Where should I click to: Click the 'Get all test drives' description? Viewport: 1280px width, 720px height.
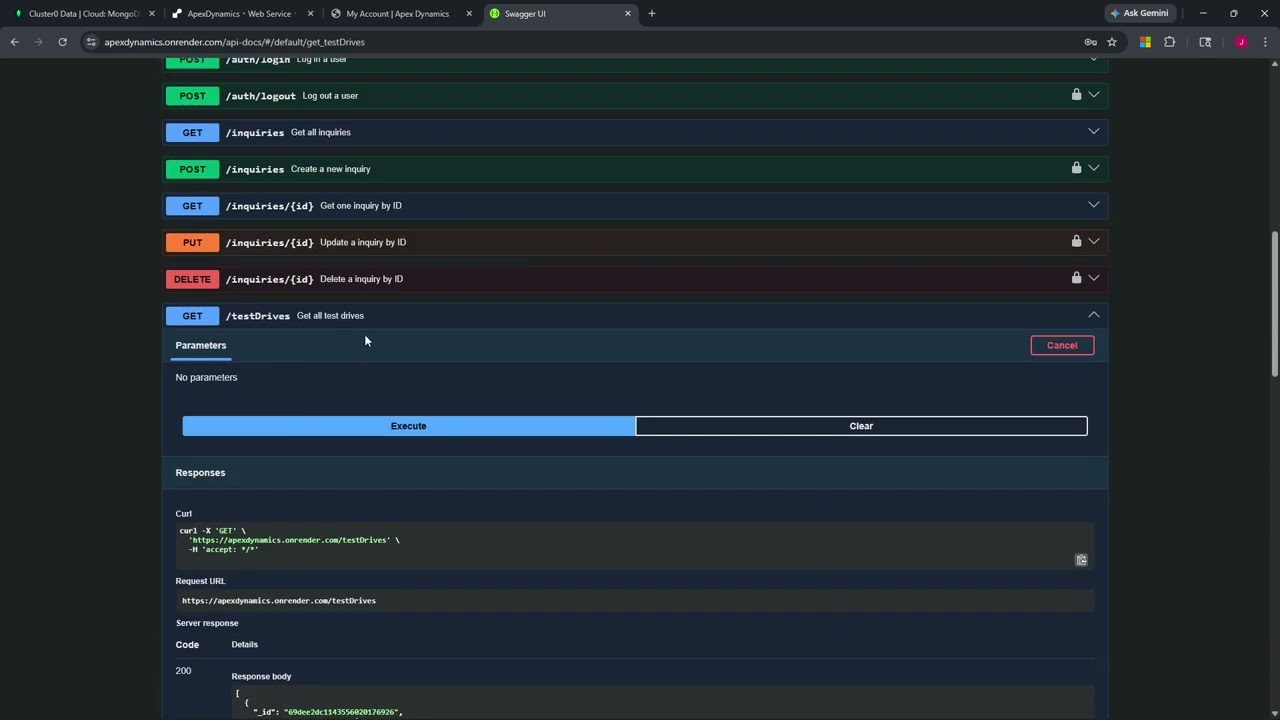coord(330,315)
